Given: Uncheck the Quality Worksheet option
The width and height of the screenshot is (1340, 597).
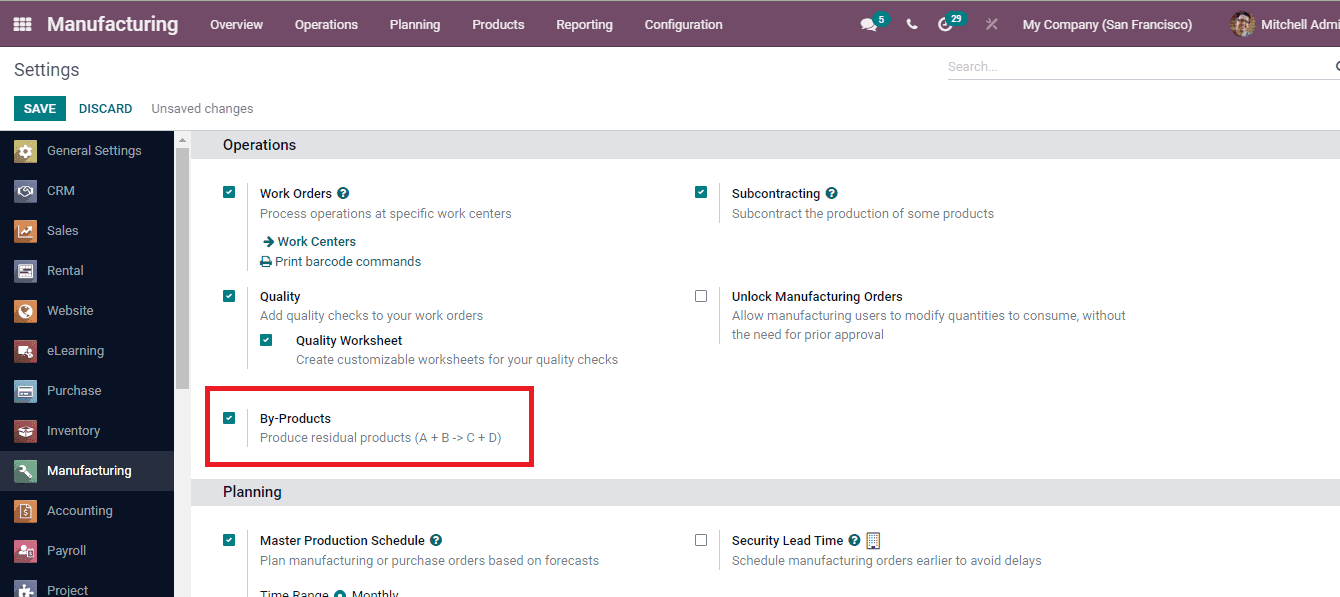Looking at the screenshot, I should click(266, 340).
